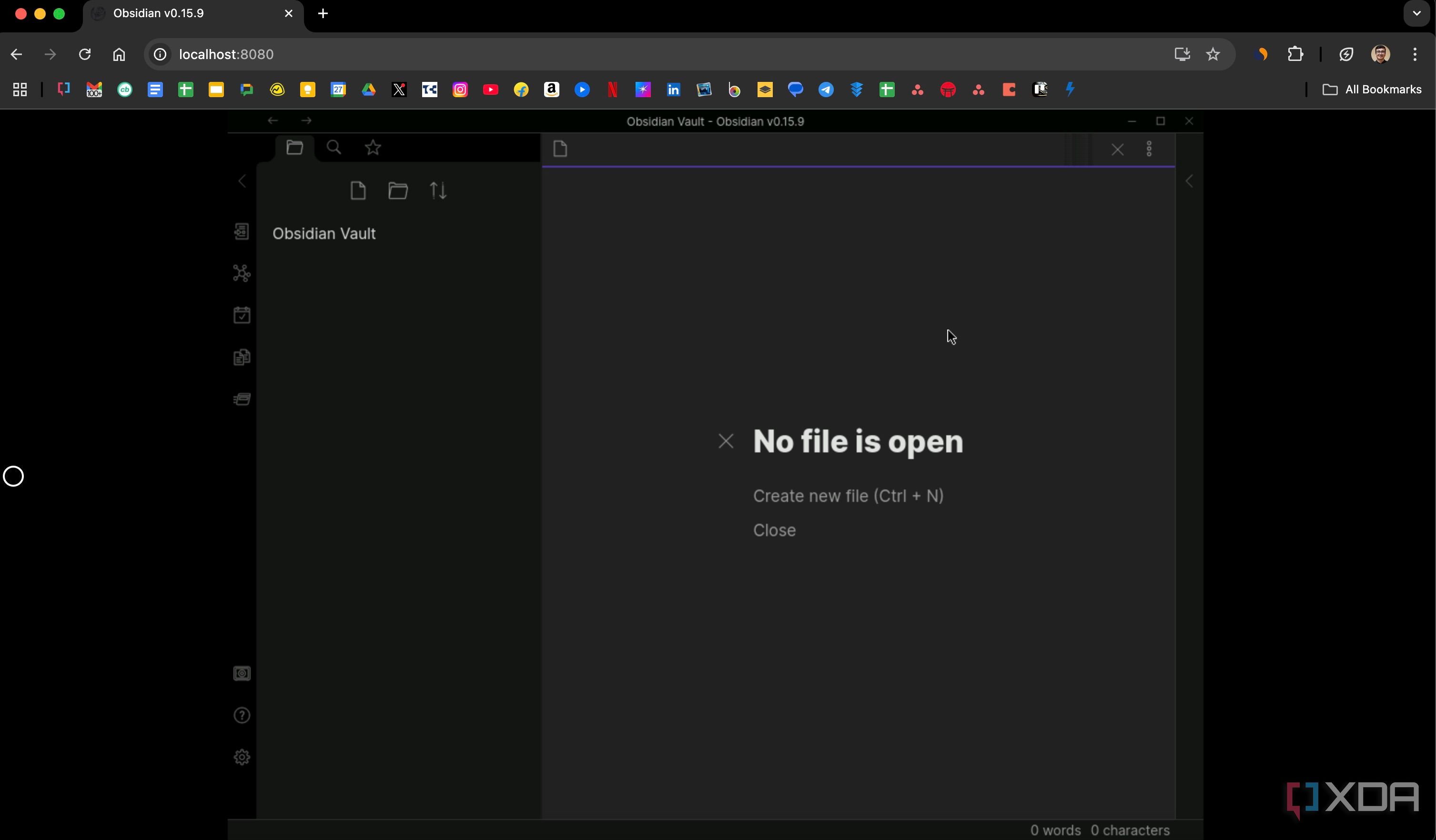Open the quick switcher ribbon icon
This screenshot has width=1436, height=840.
pyautogui.click(x=242, y=231)
